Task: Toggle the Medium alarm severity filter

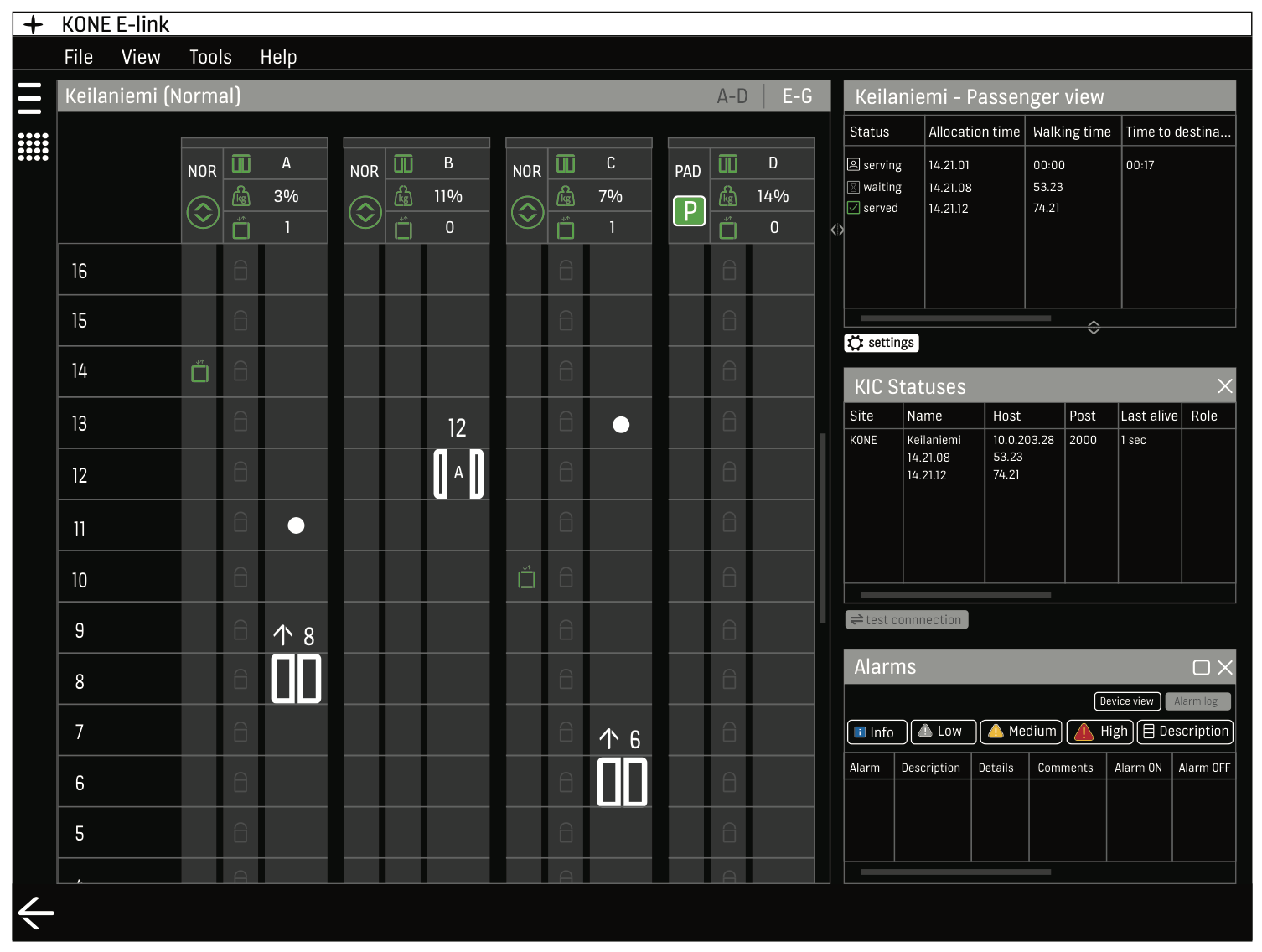Action: tap(1021, 732)
